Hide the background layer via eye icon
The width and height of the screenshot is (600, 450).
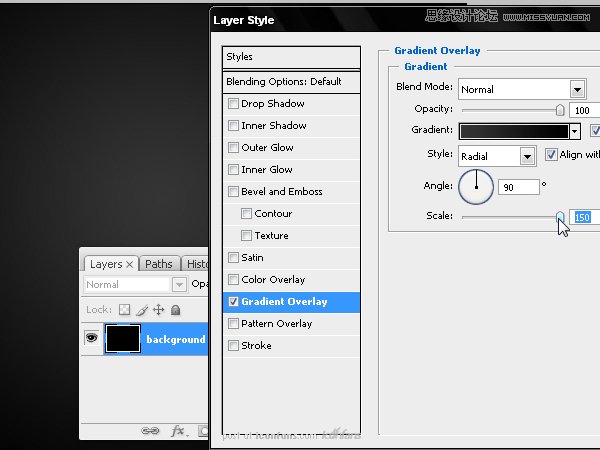click(x=92, y=338)
